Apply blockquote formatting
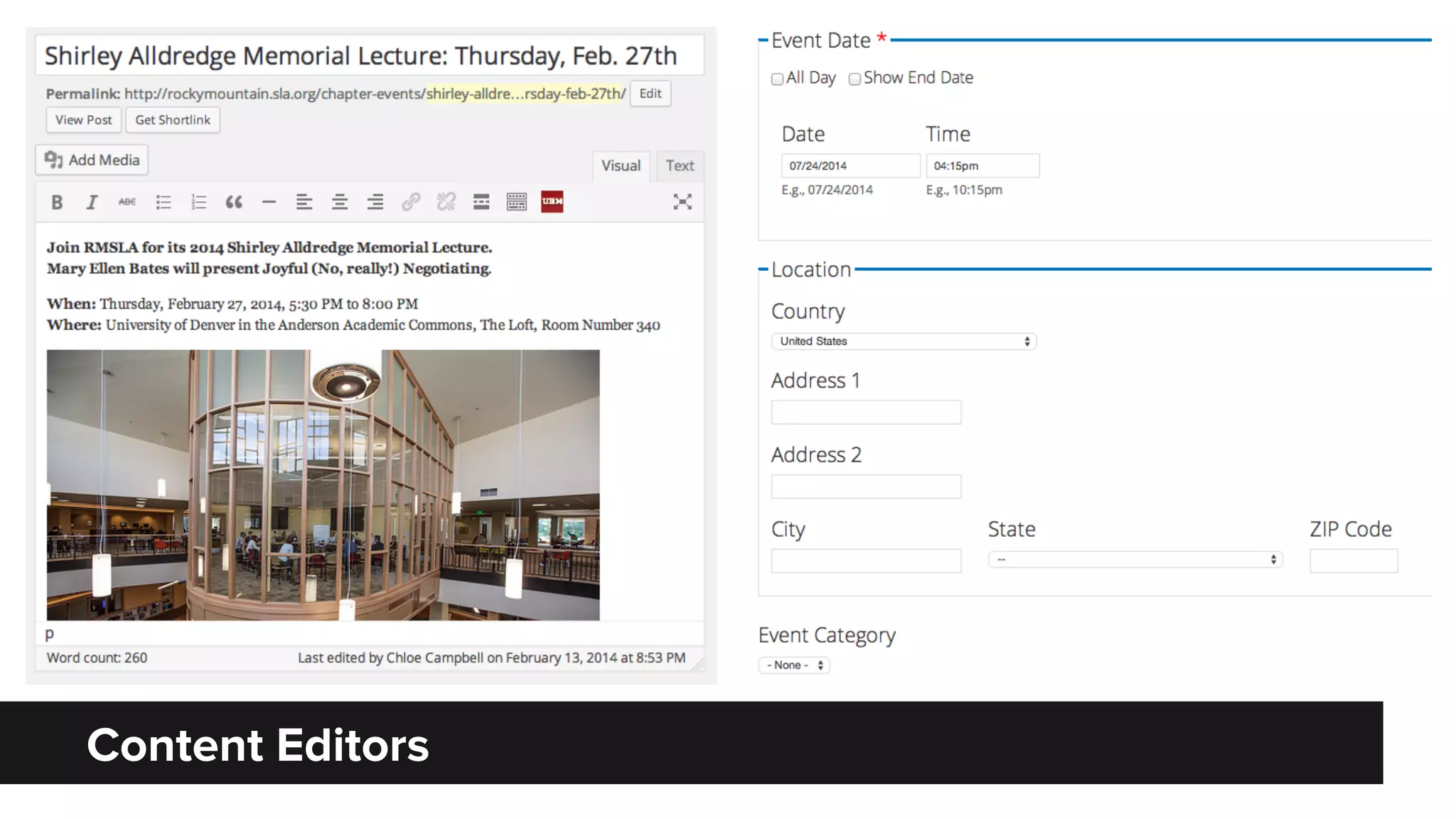Image resolution: width=1456 pixels, height=819 pixels. (x=234, y=203)
